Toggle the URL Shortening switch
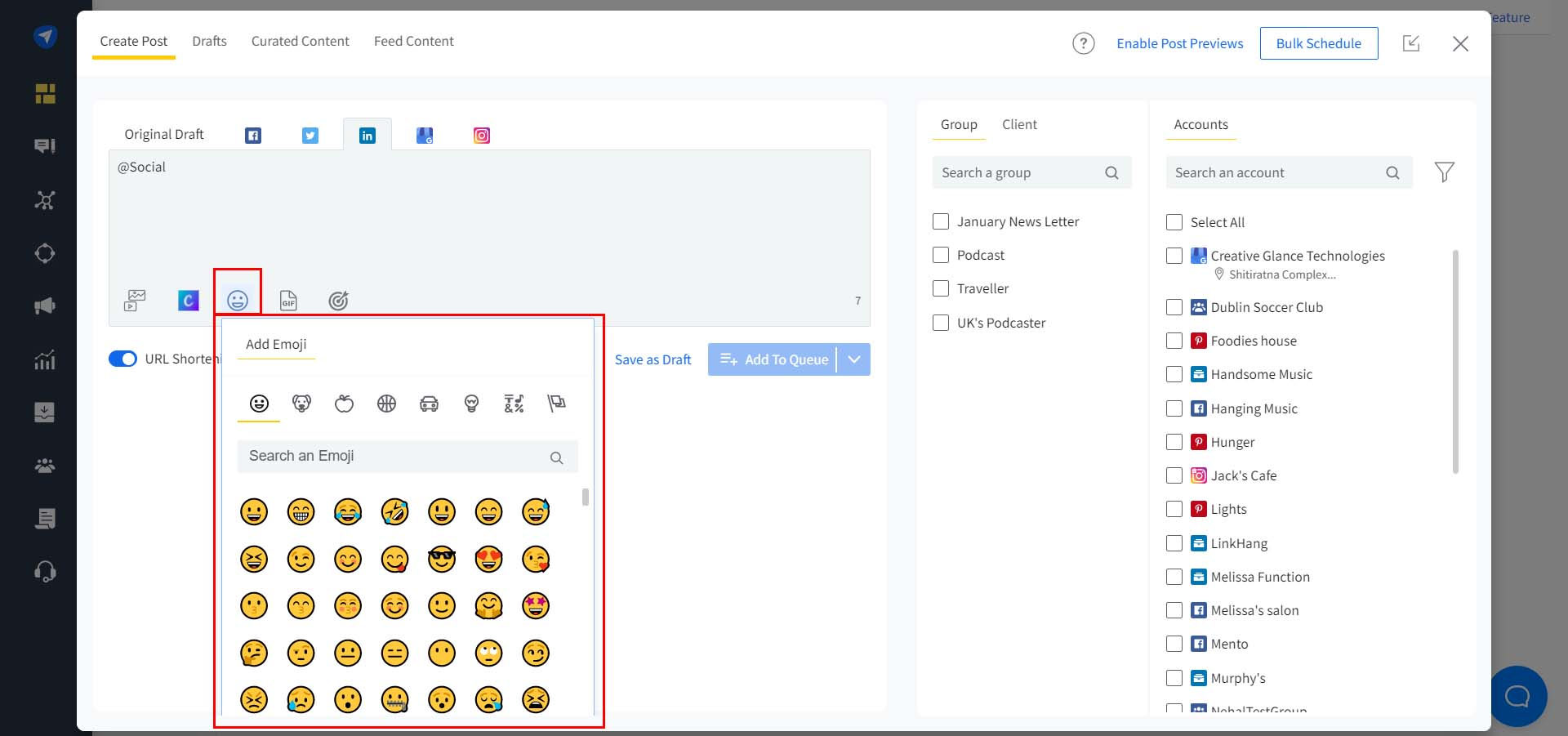 click(122, 359)
